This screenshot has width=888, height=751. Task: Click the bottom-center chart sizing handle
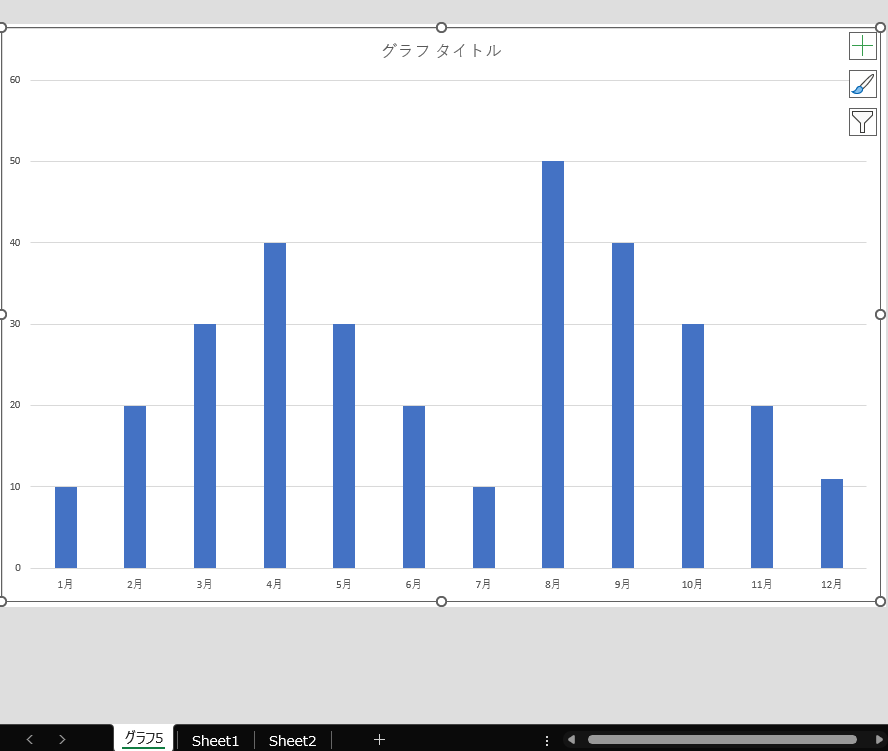pyautogui.click(x=441, y=601)
